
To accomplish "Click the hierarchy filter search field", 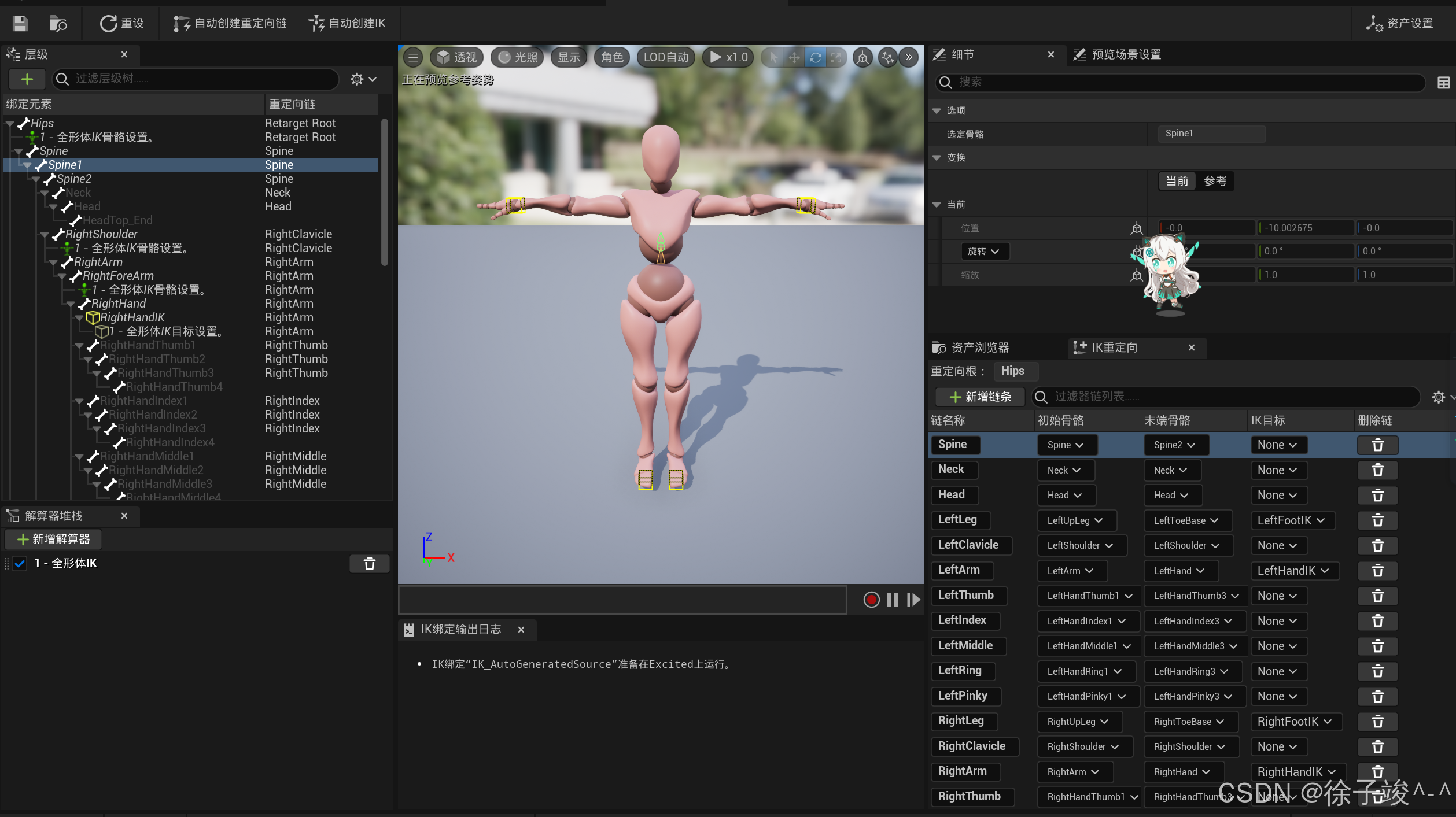I will point(197,79).
